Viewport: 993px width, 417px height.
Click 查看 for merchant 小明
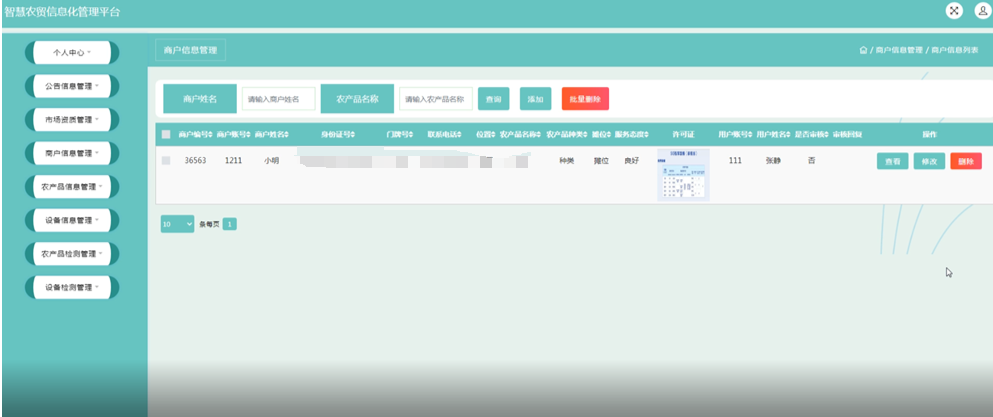[893, 161]
